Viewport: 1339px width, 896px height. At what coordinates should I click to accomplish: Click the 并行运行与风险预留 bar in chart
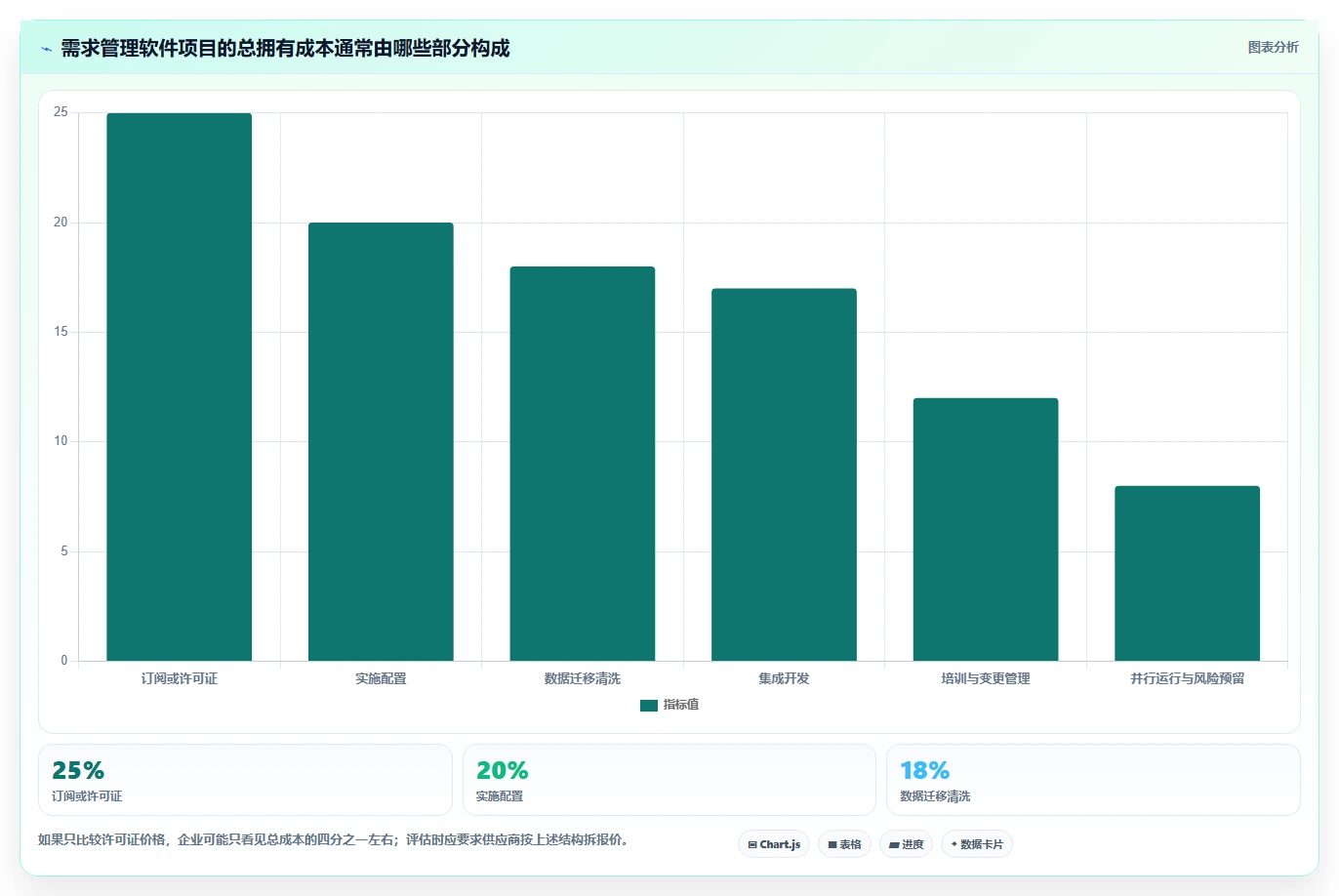coord(1187,573)
